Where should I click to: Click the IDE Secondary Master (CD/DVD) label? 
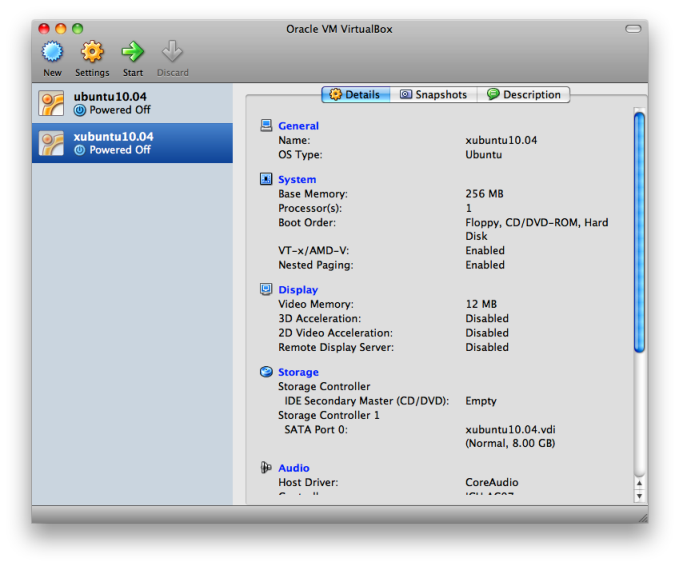[x=366, y=401]
